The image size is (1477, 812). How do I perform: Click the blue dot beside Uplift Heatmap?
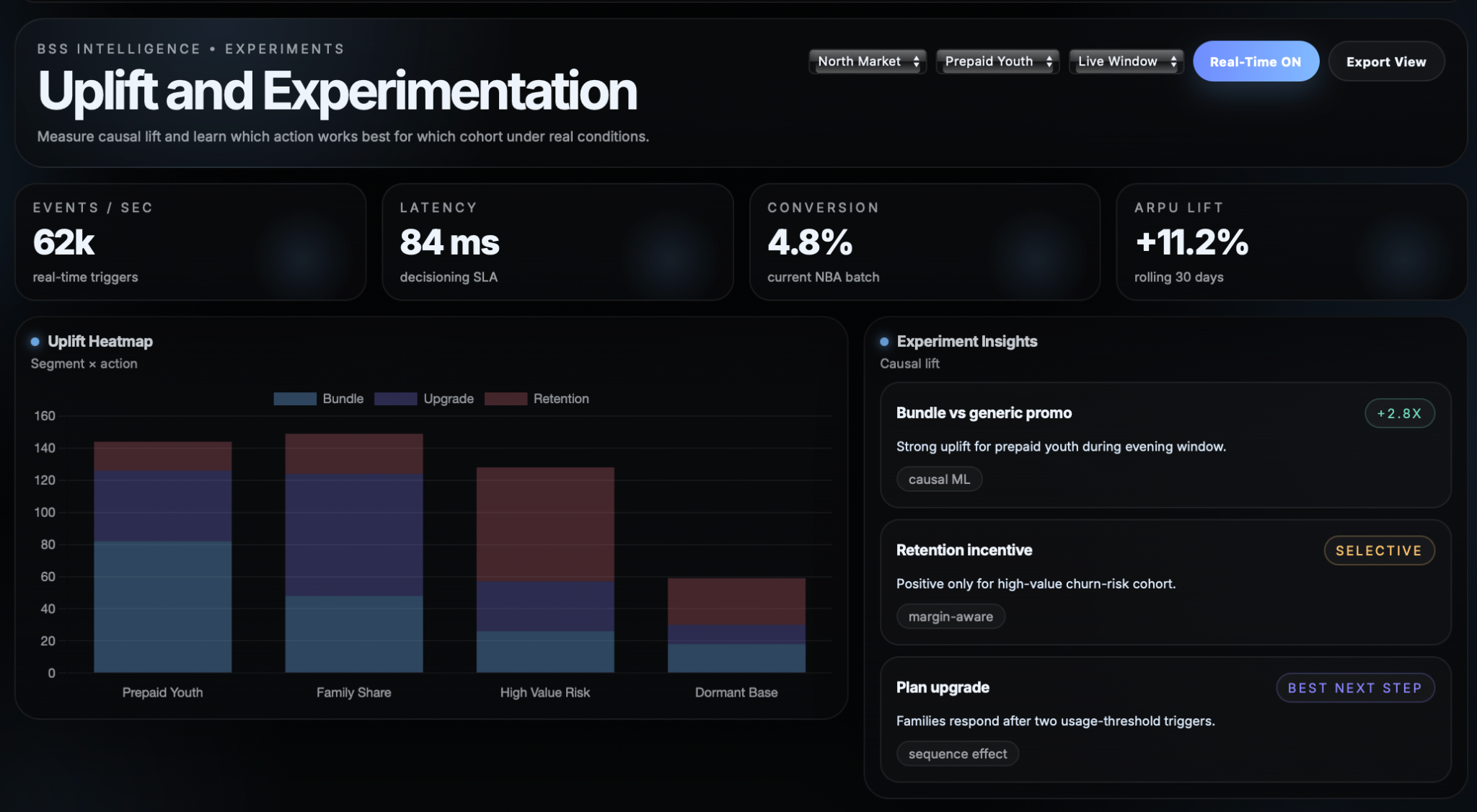click(x=35, y=342)
